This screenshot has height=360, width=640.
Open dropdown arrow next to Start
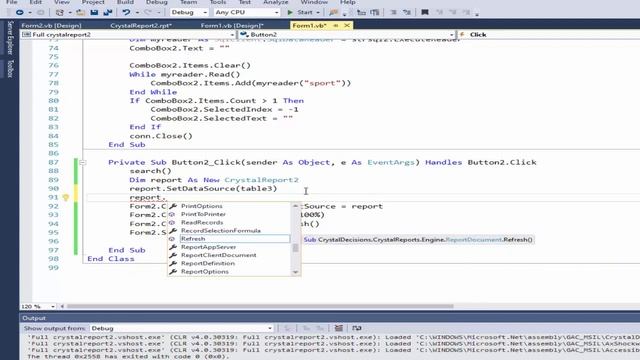pyautogui.click(x=318, y=12)
